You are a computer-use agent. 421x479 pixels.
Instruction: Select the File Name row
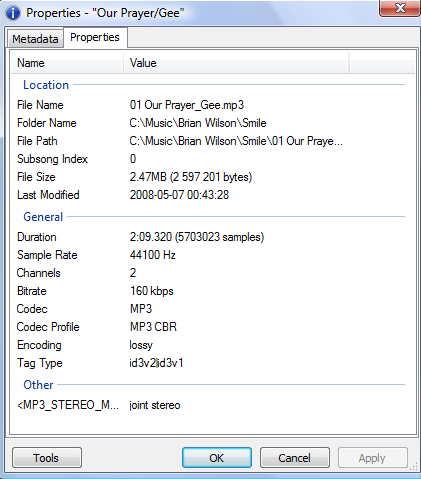213,105
